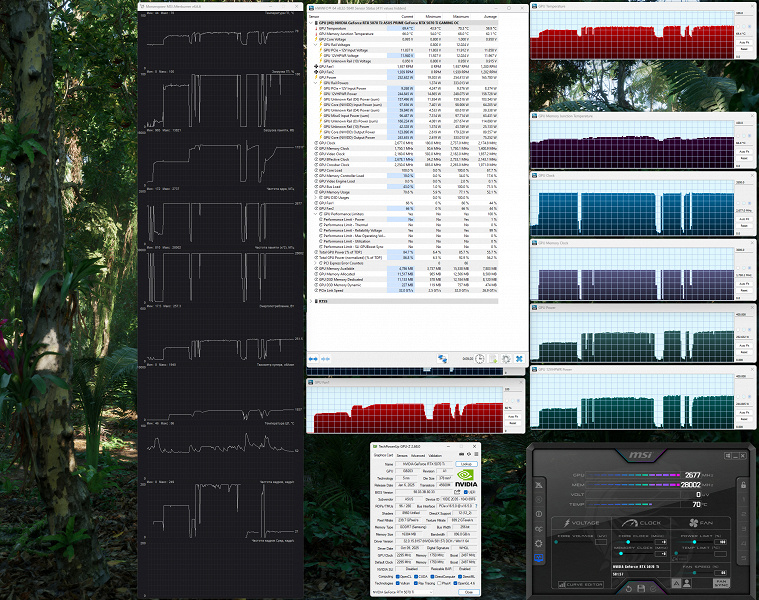Image resolution: width=759 pixels, height=600 pixels.
Task: Expand HWiNFO GPU D3D Usages group
Action: point(316,197)
